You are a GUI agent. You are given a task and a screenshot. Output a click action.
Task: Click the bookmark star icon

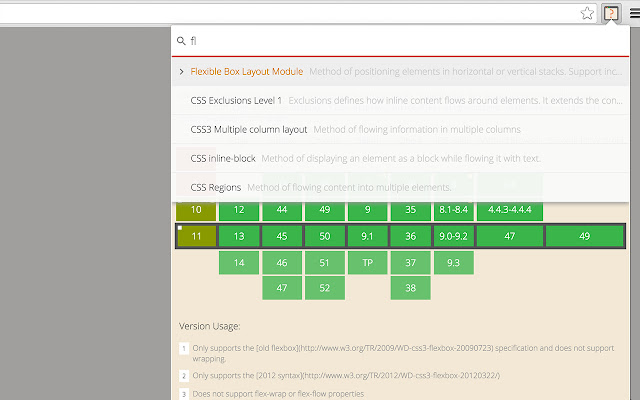(x=587, y=13)
